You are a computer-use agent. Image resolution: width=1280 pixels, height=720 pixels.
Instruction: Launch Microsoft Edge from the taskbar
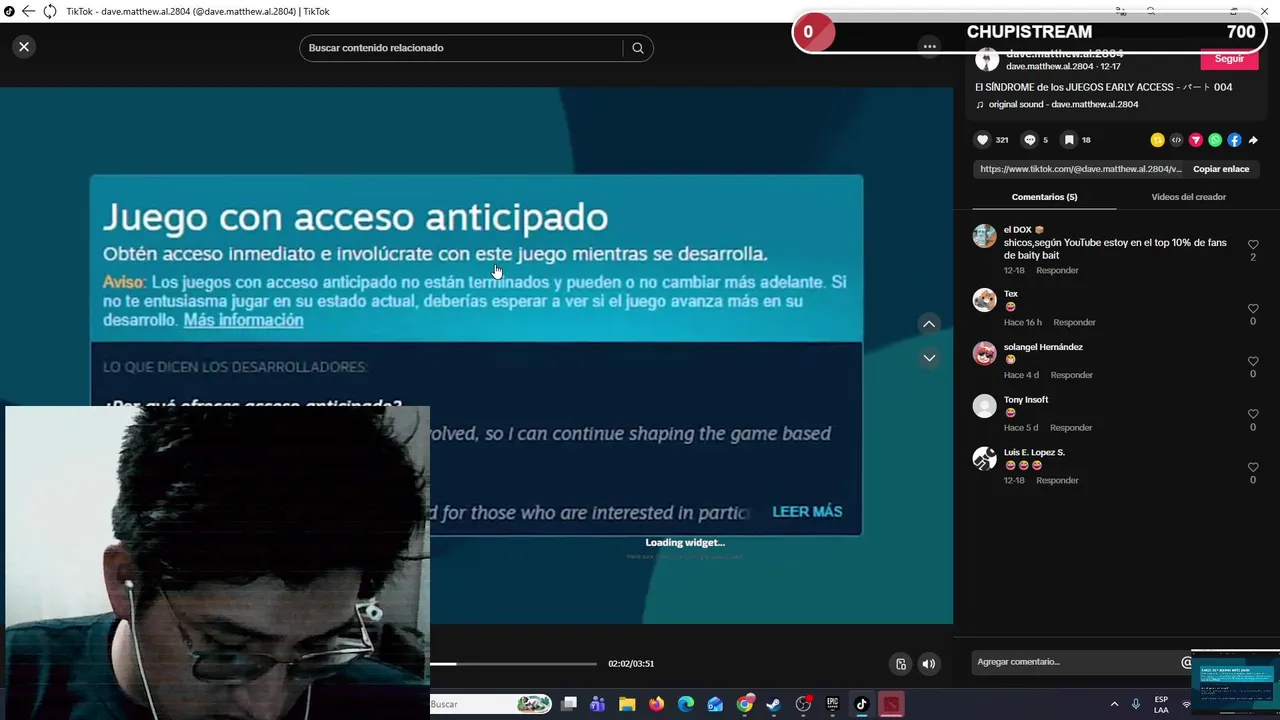(x=686, y=704)
